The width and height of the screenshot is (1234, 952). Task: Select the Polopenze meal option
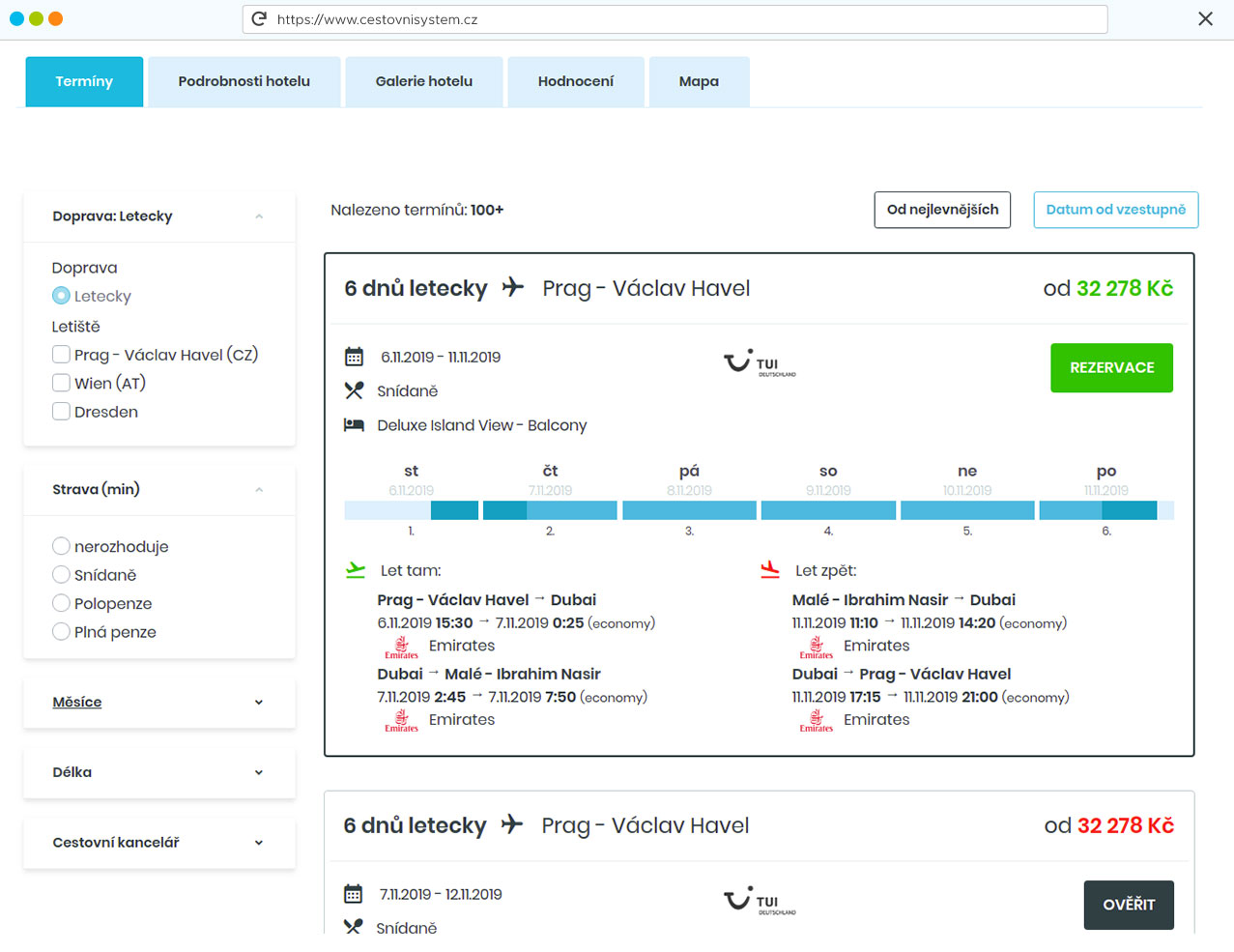pos(62,604)
